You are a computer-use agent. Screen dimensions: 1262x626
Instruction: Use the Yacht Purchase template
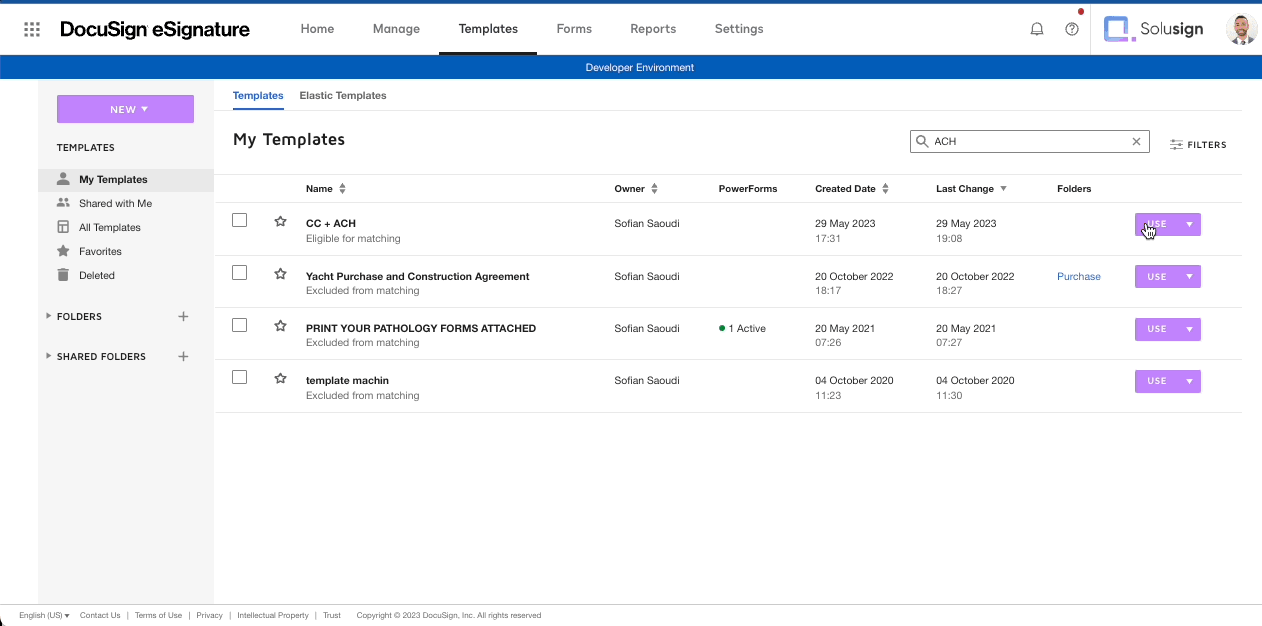[1157, 277]
